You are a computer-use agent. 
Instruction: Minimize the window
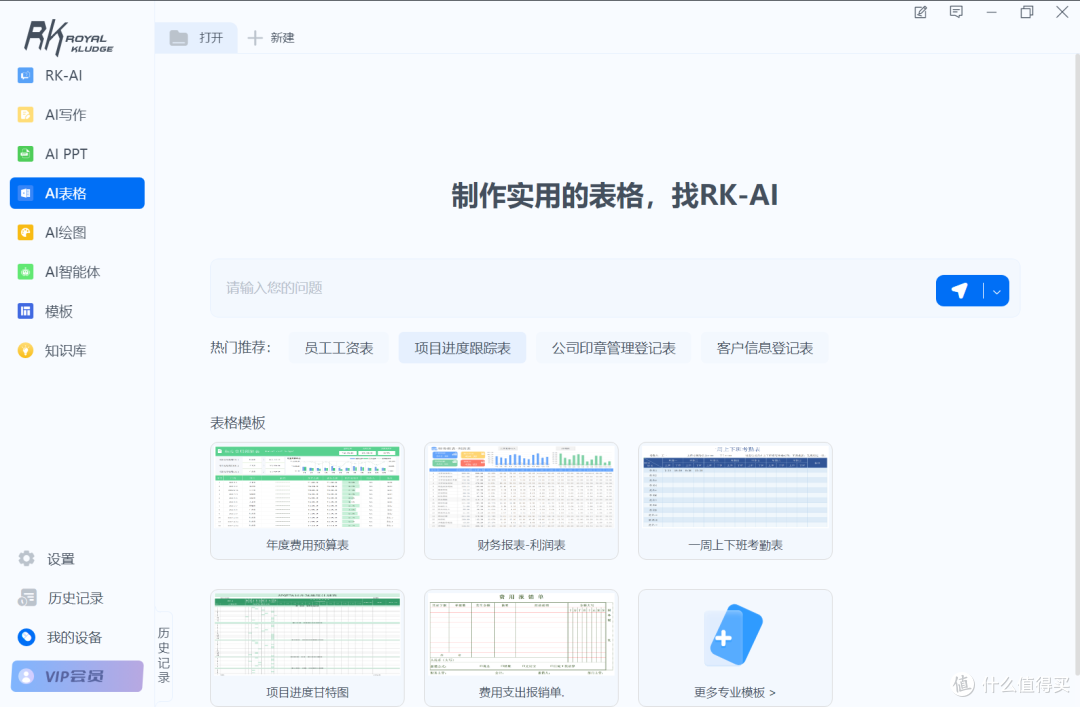(x=992, y=12)
